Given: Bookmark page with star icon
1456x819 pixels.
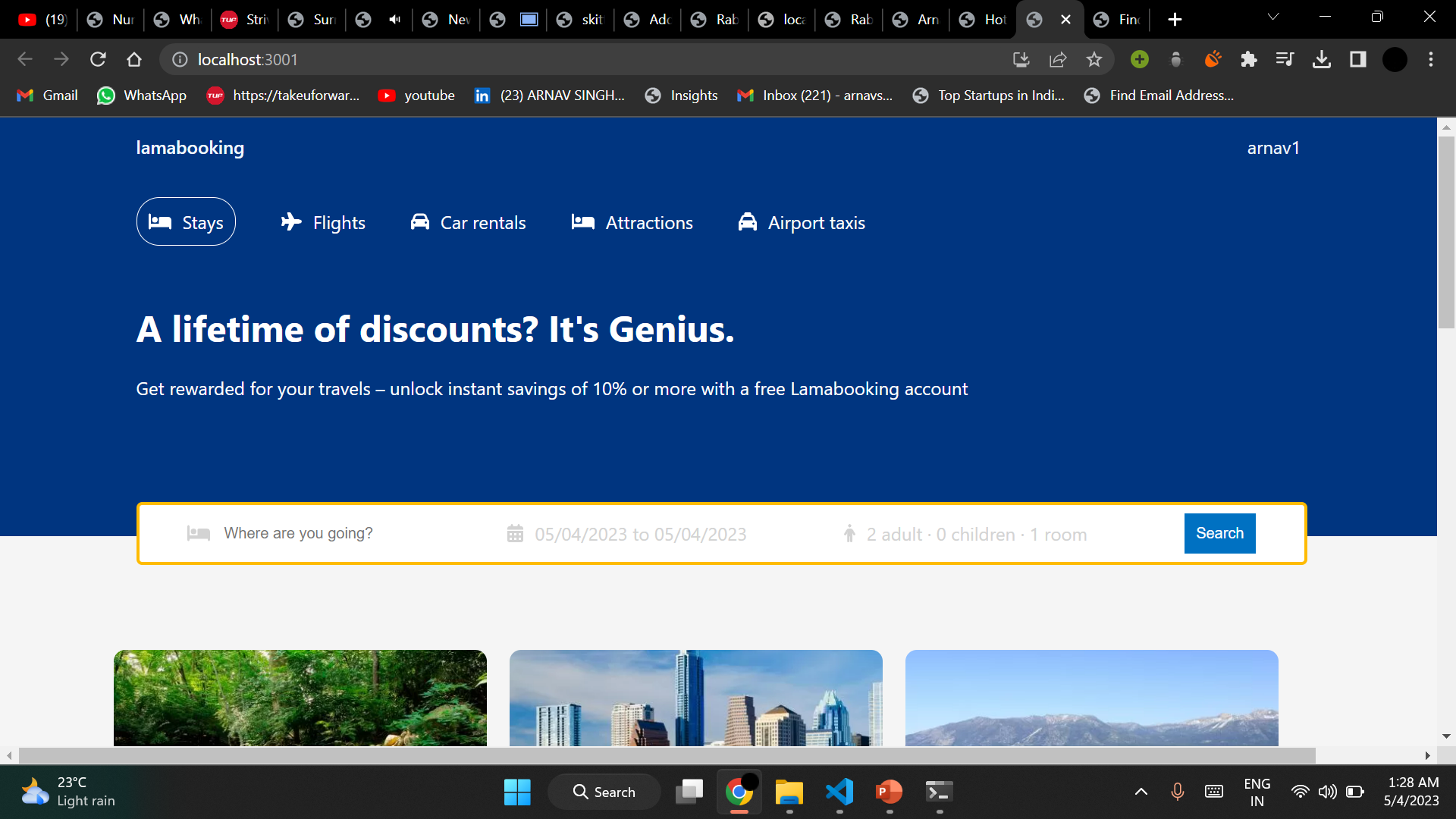Looking at the screenshot, I should (x=1094, y=59).
